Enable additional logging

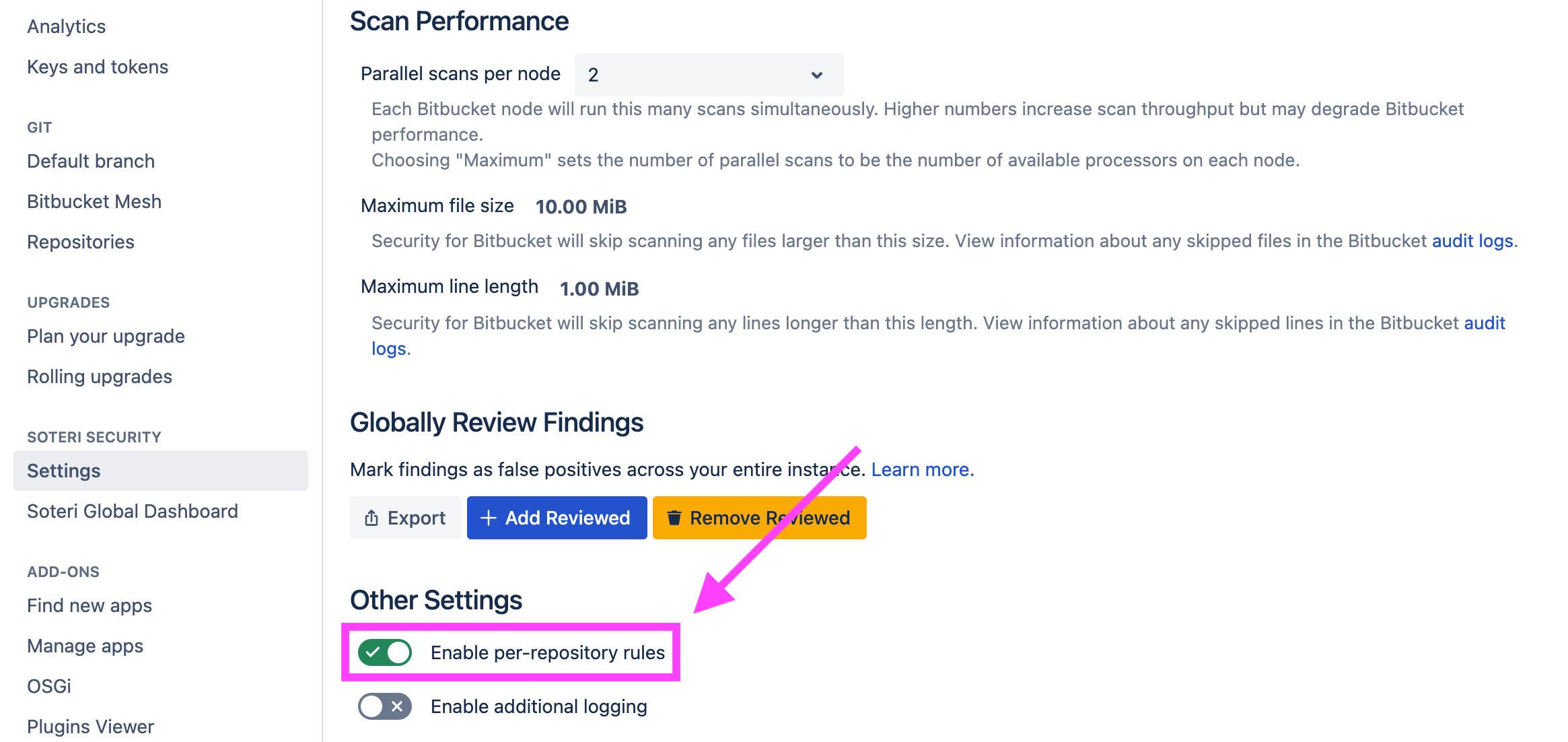[x=384, y=706]
